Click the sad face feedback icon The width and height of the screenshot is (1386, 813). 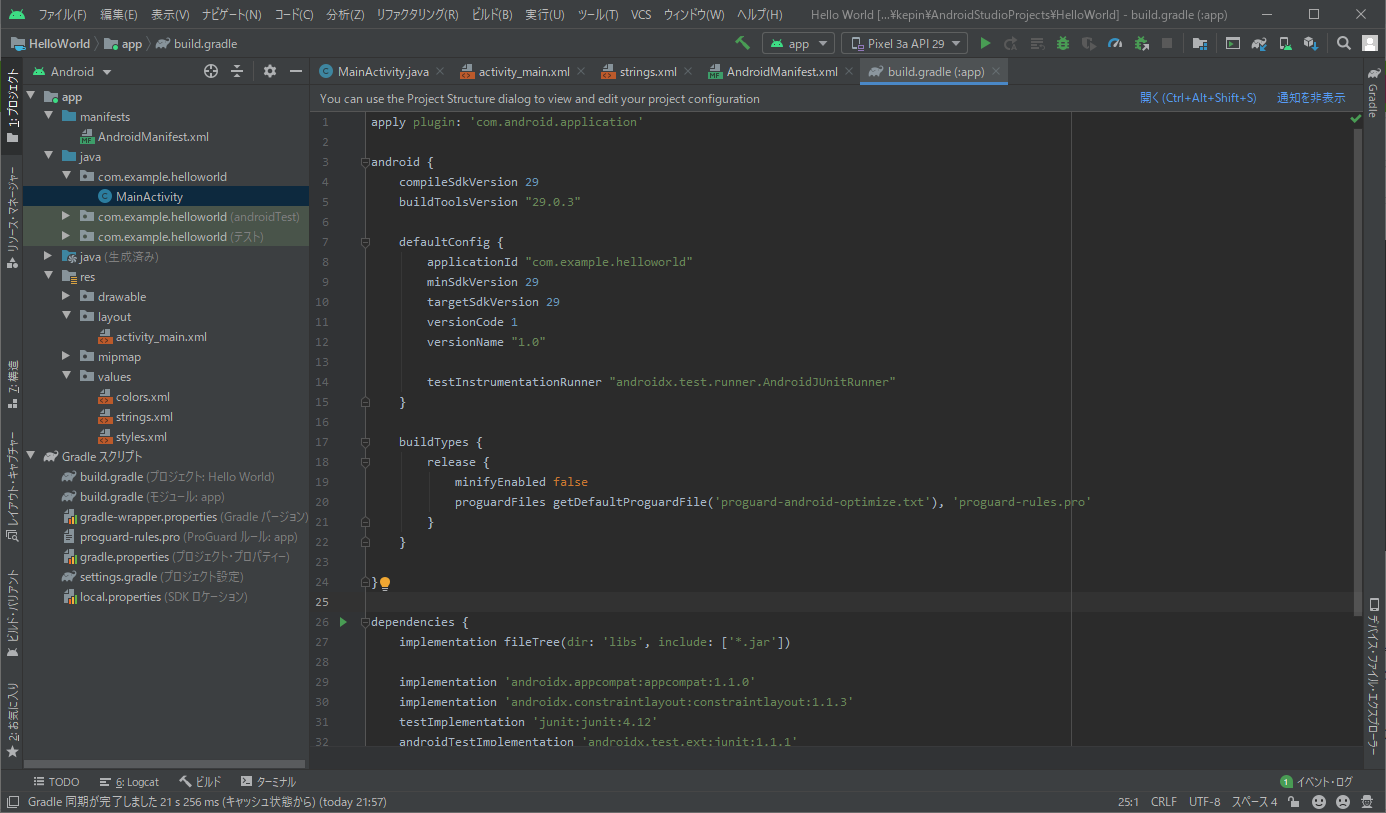tap(1342, 802)
